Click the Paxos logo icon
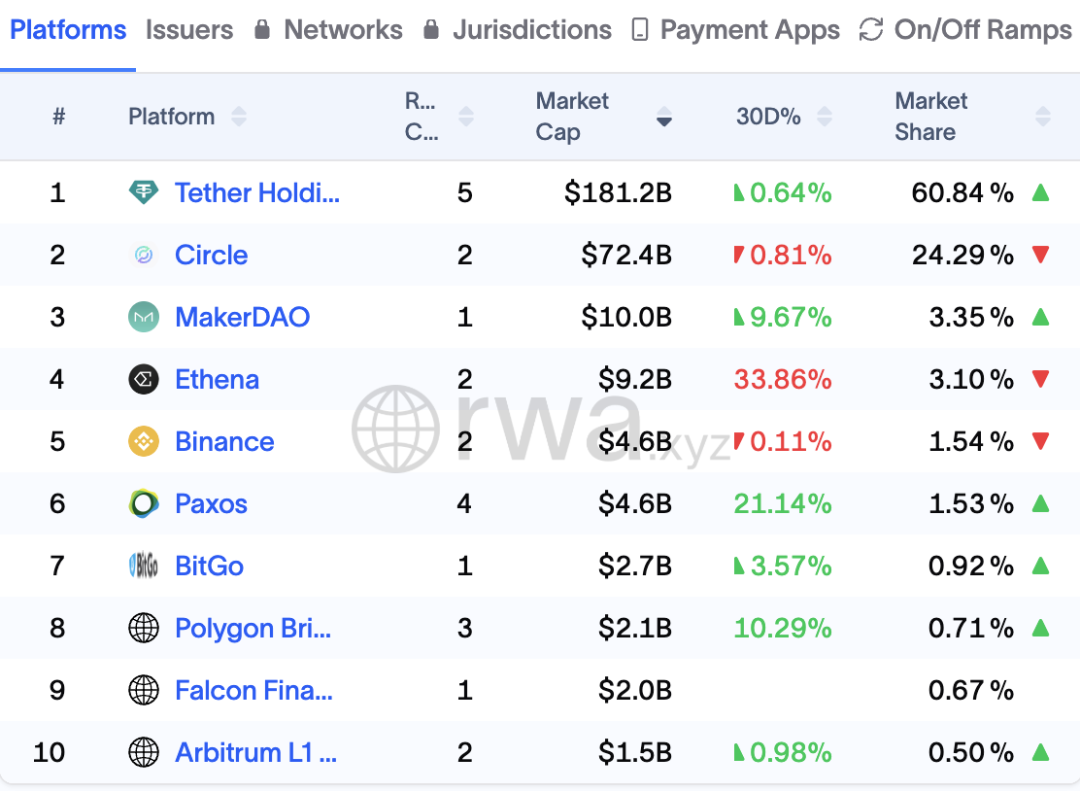The width and height of the screenshot is (1080, 791). [x=144, y=504]
